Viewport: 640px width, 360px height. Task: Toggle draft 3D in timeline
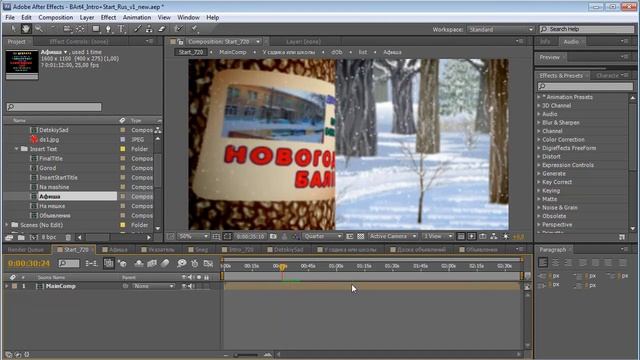click(122, 264)
